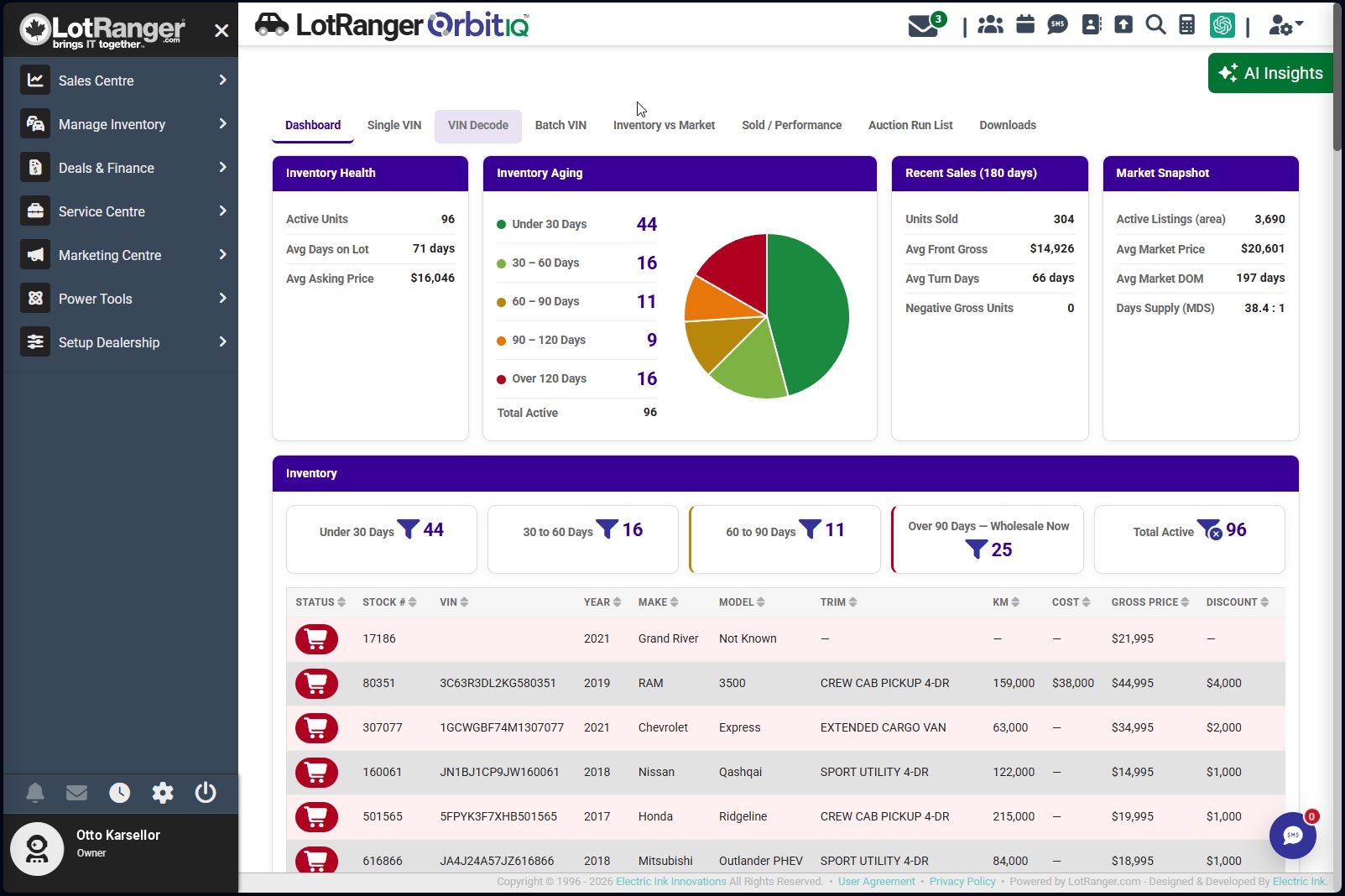Open the address book contacts icon
The width and height of the screenshot is (1345, 896).
[1092, 24]
